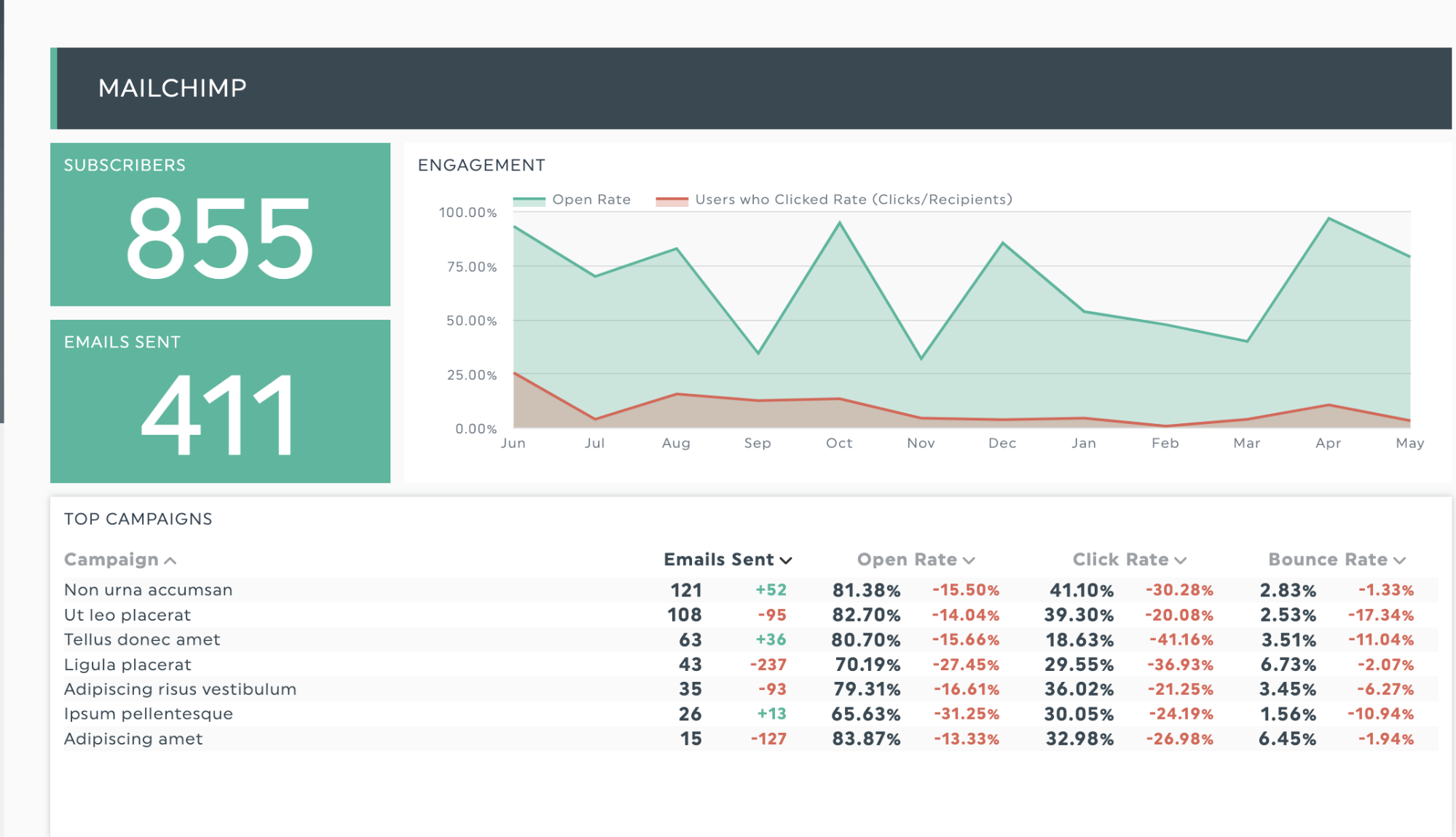
Task: Click the ENGAGEMENT chart title
Action: tap(481, 165)
